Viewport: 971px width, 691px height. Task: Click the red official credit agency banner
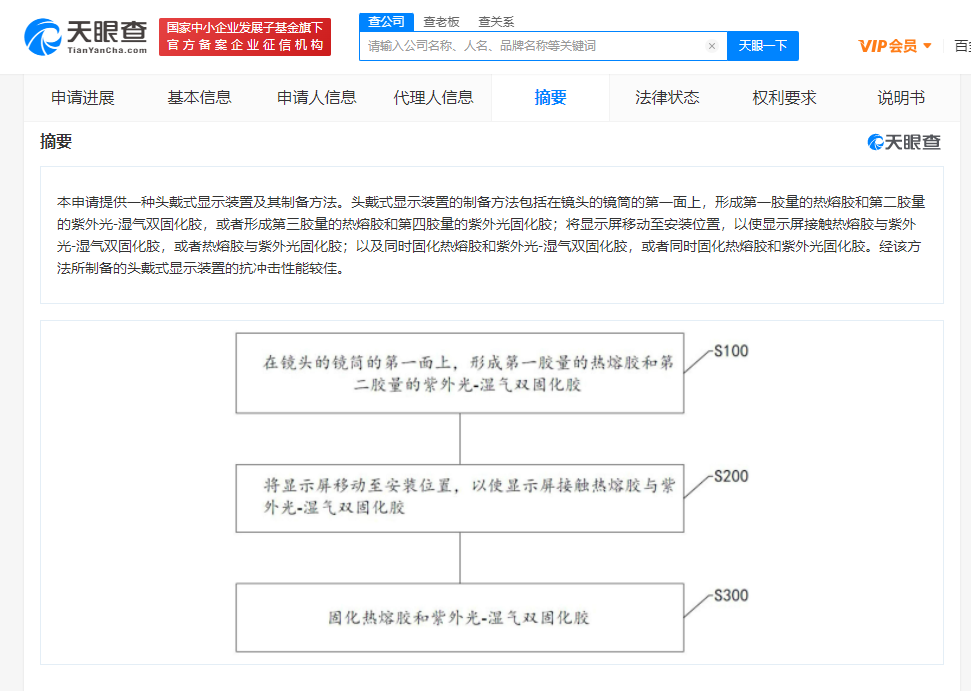[245, 37]
